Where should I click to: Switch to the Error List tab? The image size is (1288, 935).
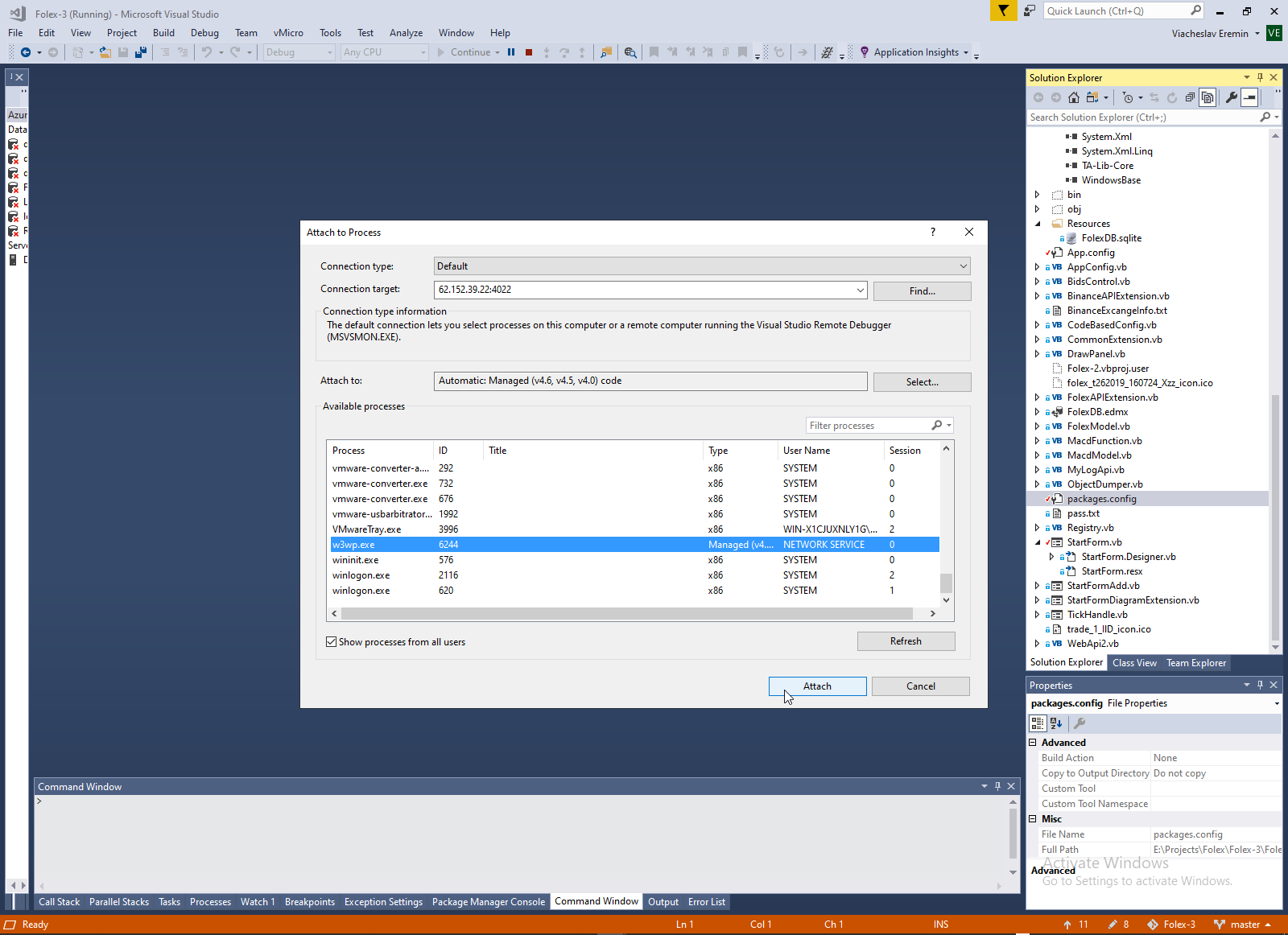coord(707,902)
